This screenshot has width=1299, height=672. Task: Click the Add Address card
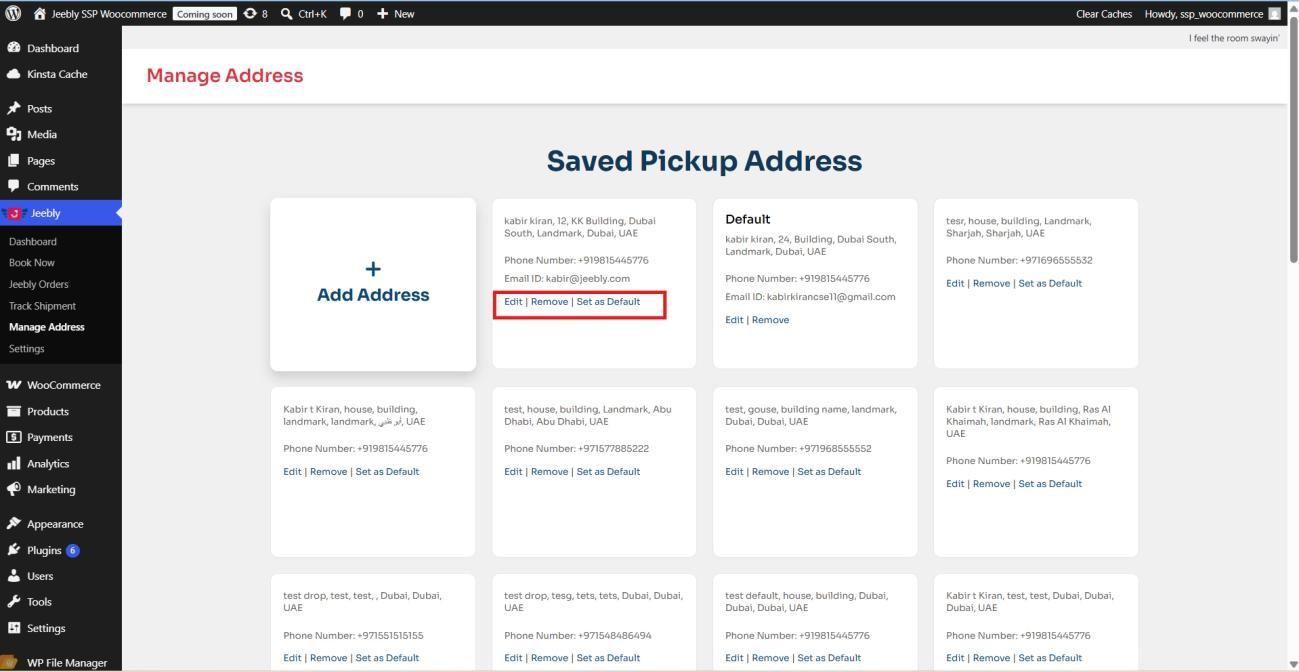373,284
